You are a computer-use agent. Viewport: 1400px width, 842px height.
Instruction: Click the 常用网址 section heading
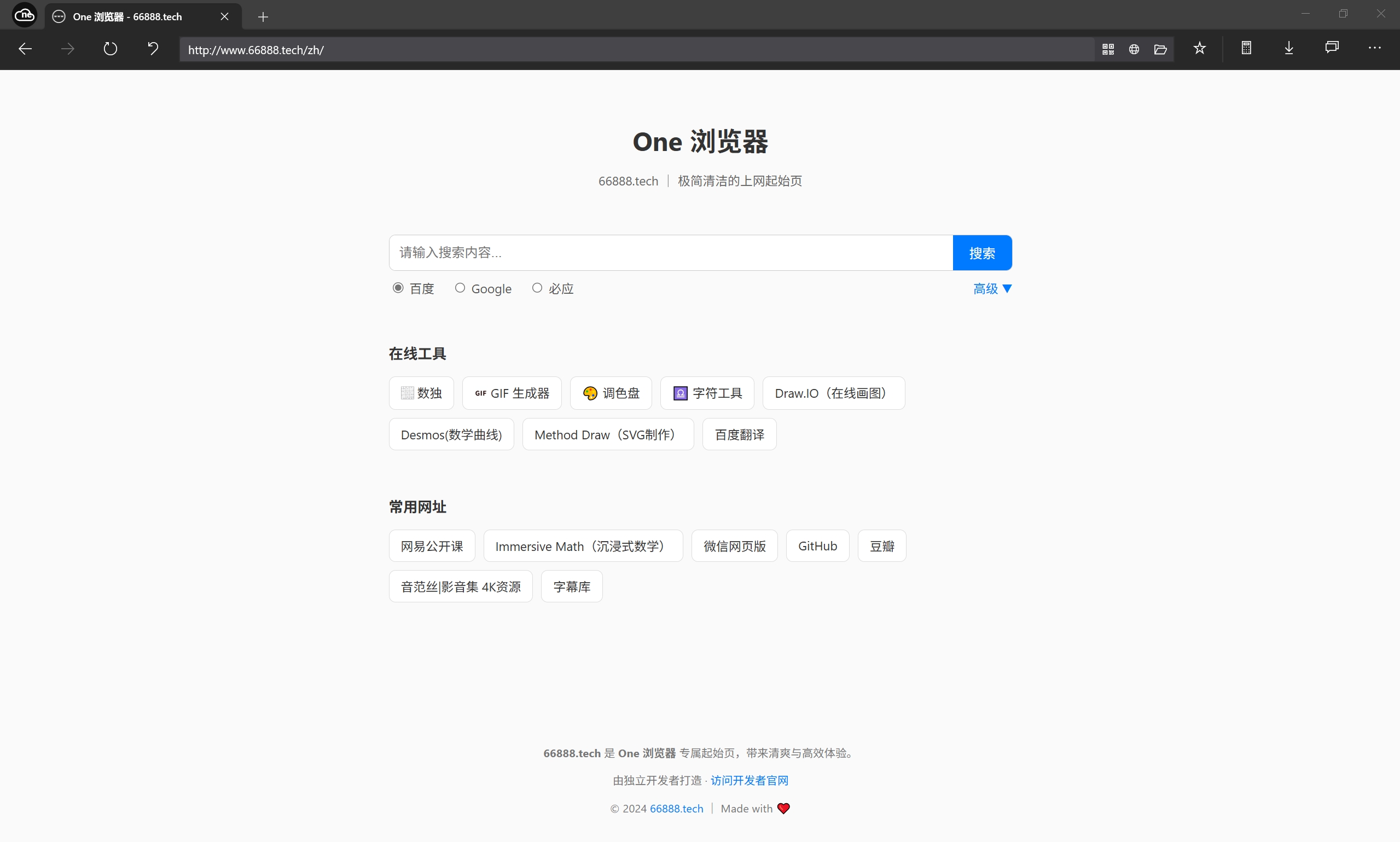click(417, 507)
